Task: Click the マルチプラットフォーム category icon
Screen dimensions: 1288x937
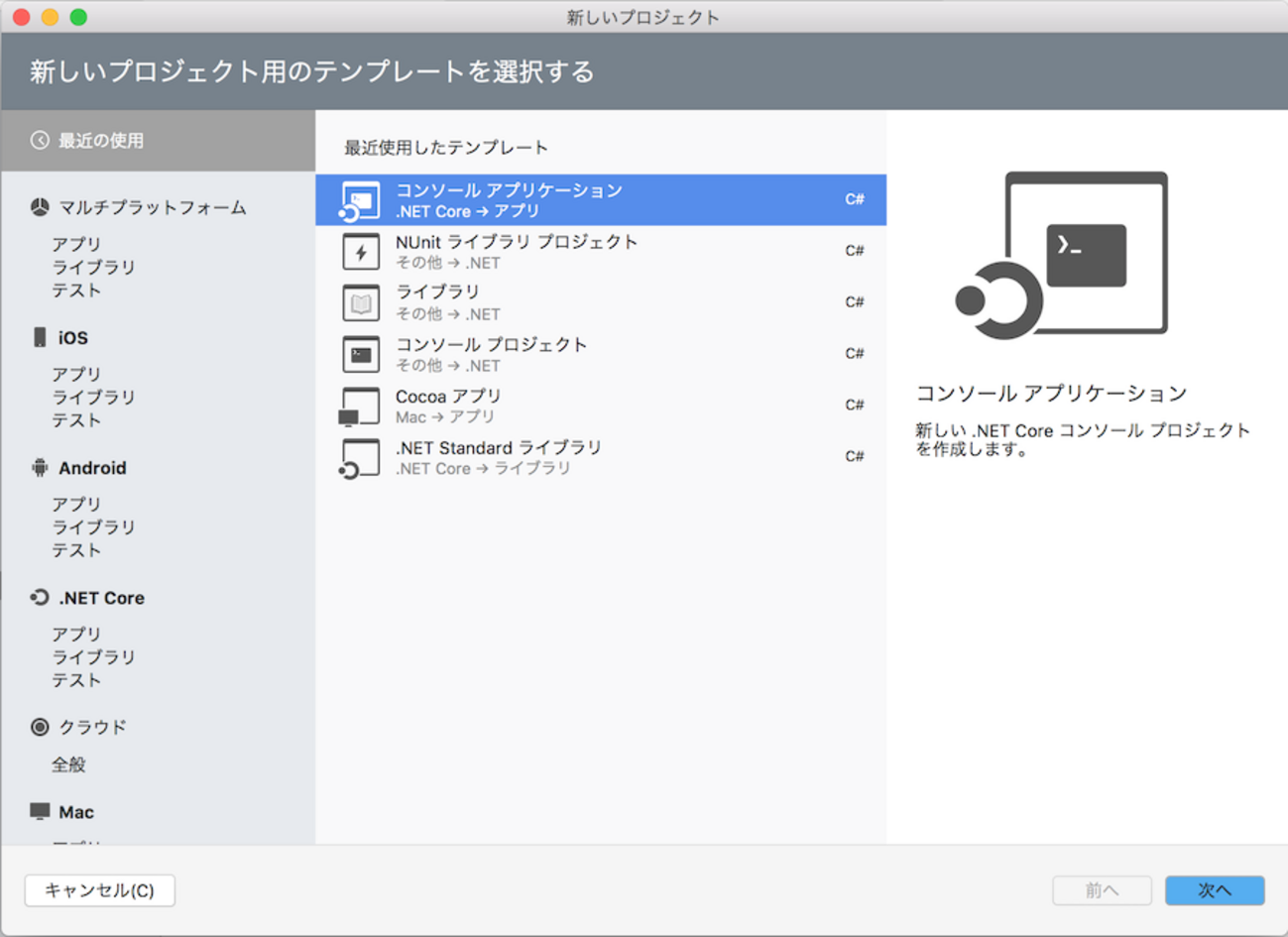Action: pyautogui.click(x=40, y=207)
